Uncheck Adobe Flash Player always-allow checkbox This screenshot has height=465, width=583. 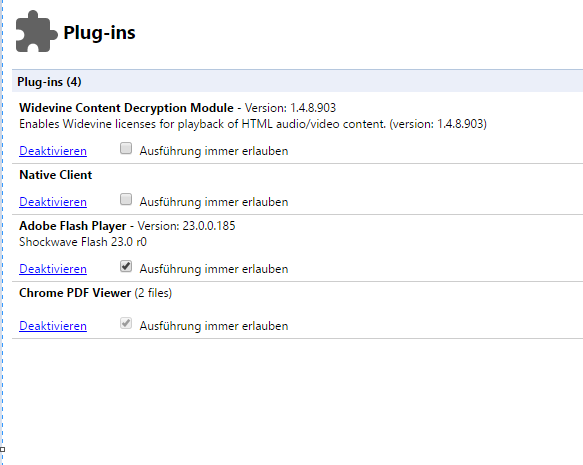[126, 266]
